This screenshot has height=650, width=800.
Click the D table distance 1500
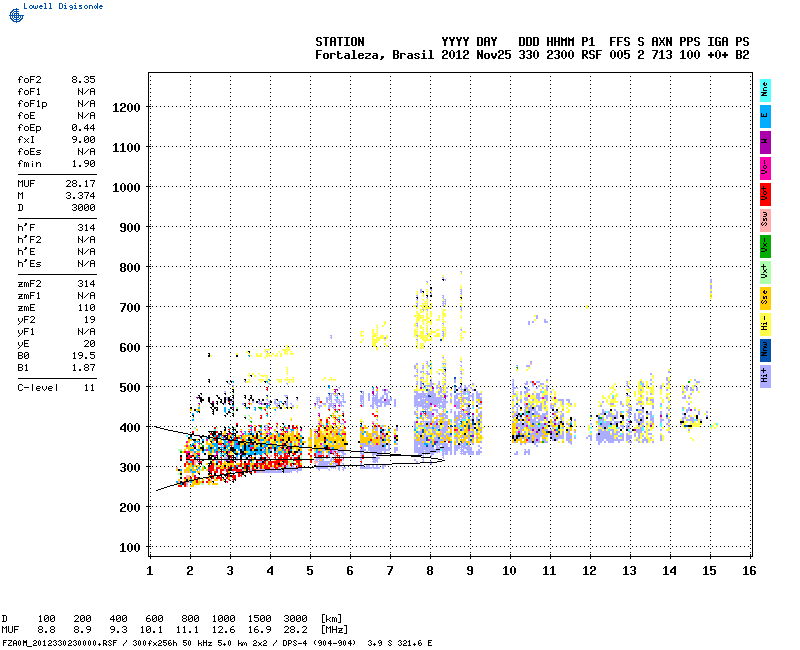pos(260,619)
